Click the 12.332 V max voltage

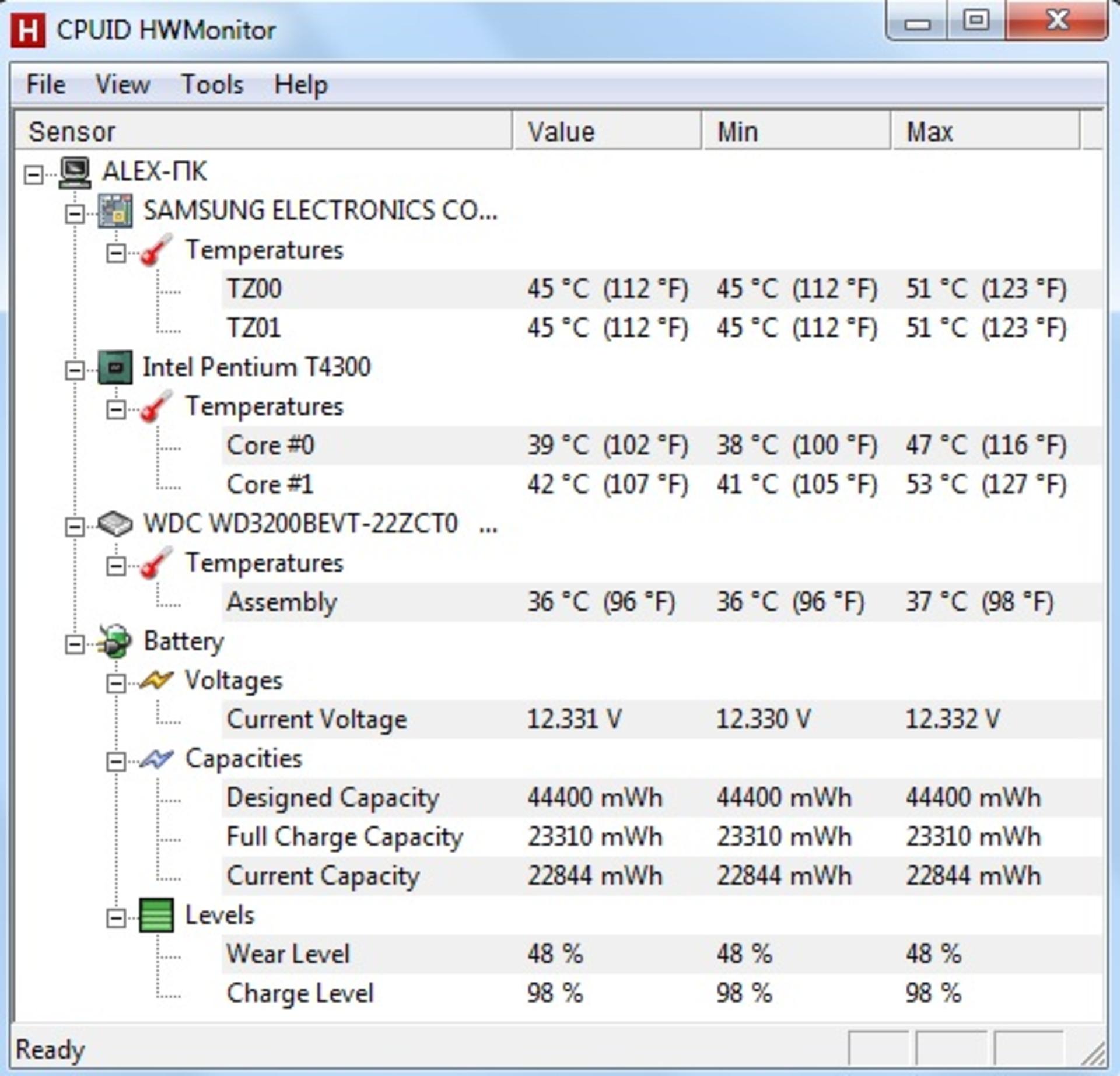[x=953, y=720]
